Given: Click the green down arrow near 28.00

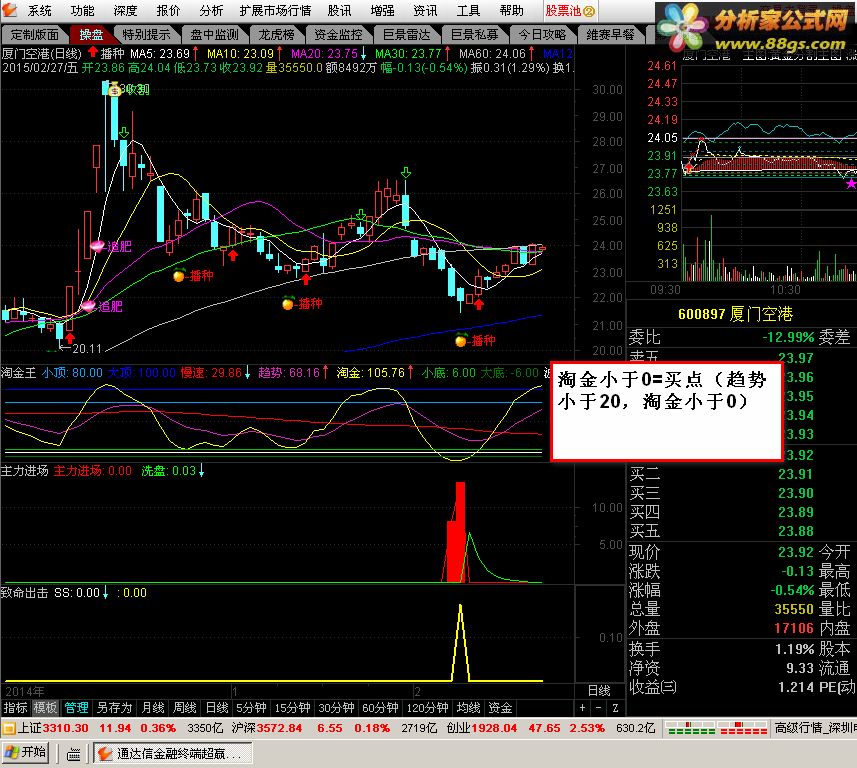Looking at the screenshot, I should coord(124,132).
